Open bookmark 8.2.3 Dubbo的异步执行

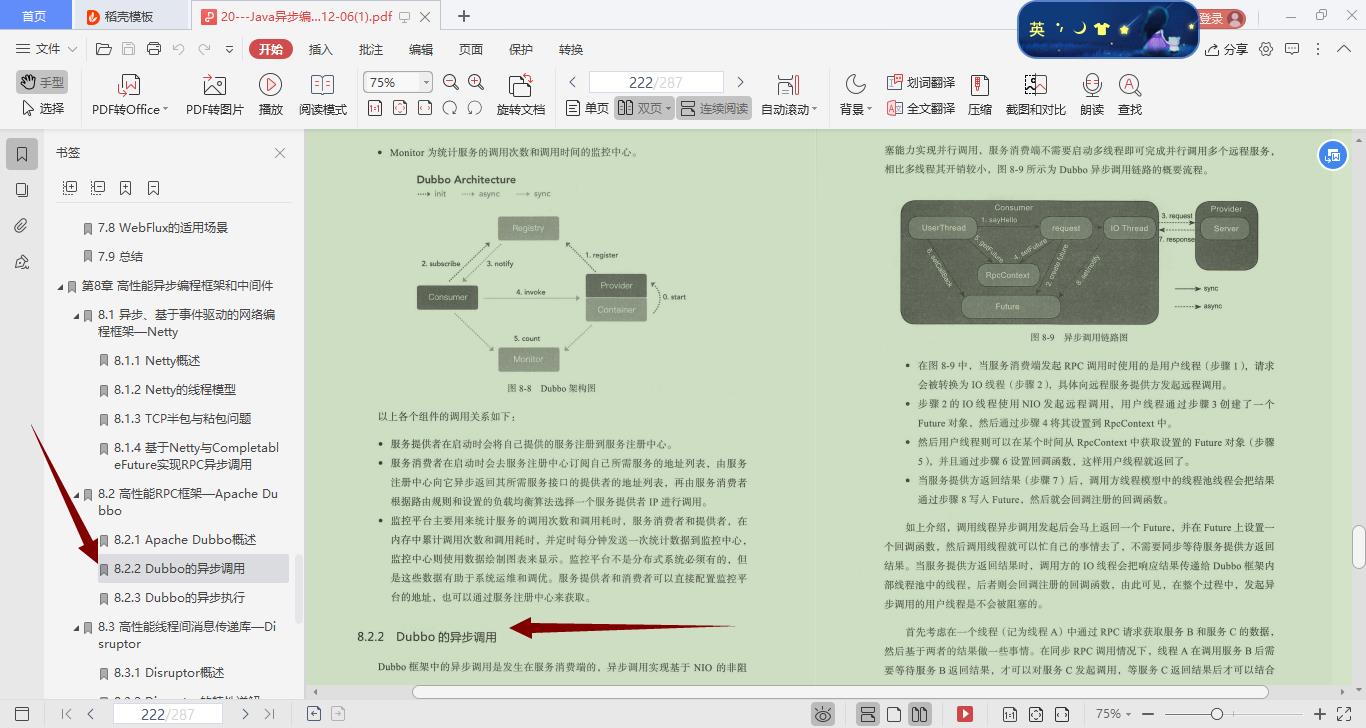(179, 598)
